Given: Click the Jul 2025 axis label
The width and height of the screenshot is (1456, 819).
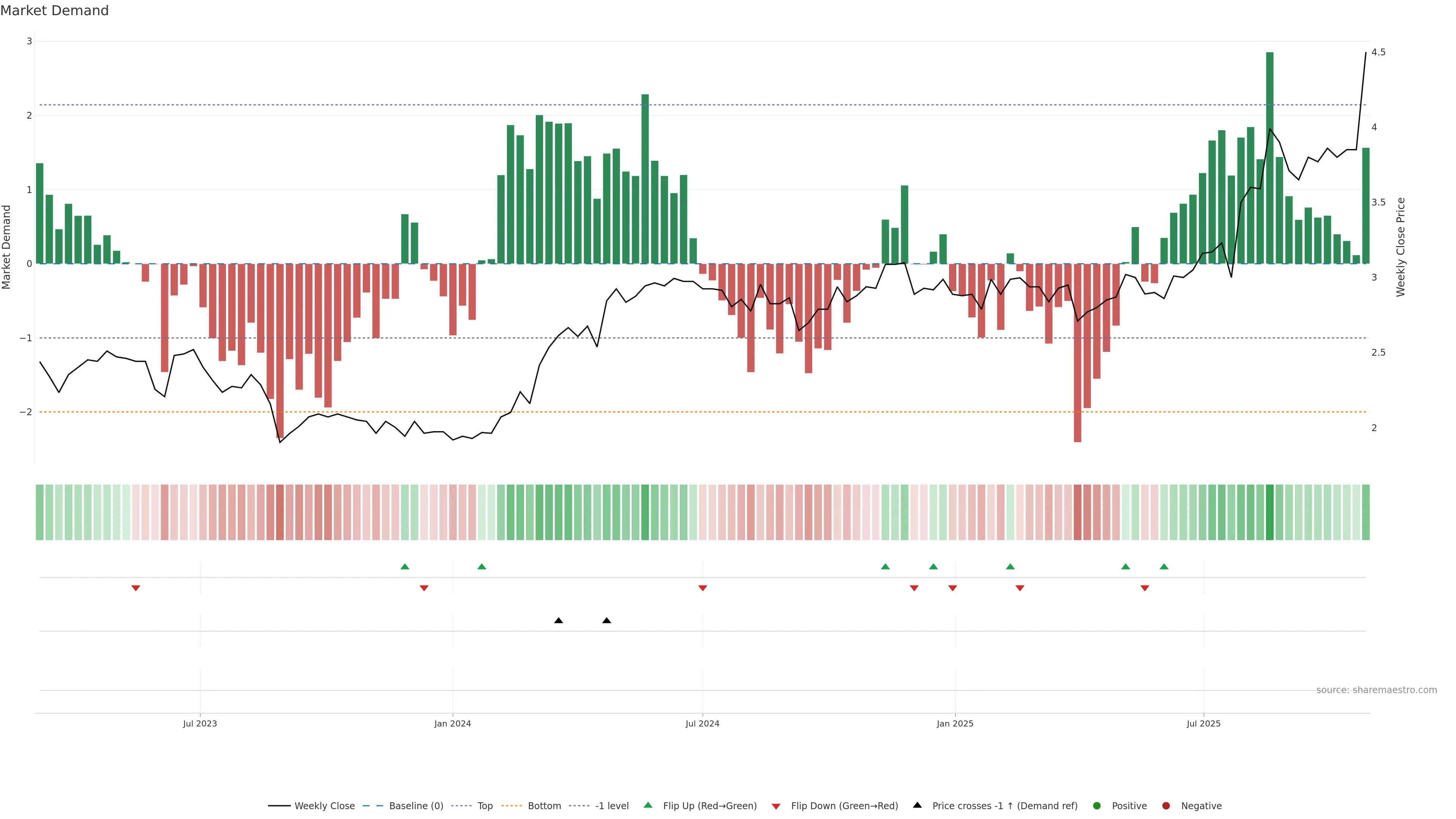Looking at the screenshot, I should 1203,723.
